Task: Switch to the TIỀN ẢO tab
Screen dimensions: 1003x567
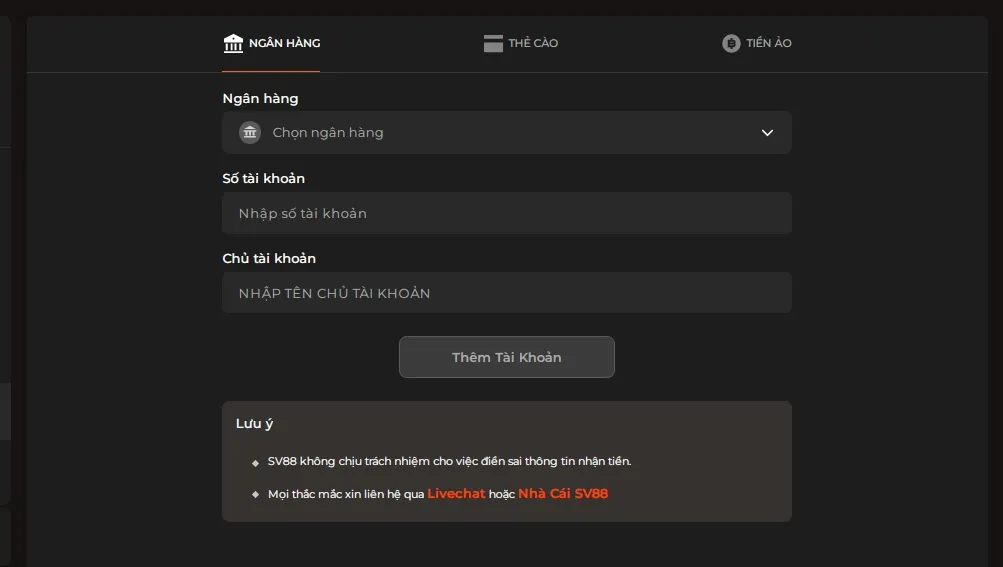Action: (757, 43)
